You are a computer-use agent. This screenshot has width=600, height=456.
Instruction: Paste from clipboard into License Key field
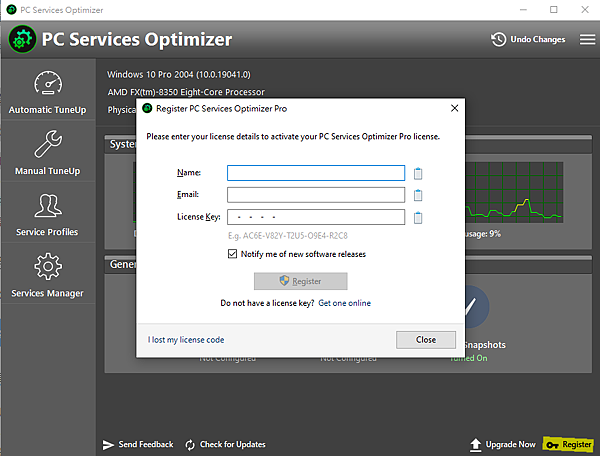418,217
